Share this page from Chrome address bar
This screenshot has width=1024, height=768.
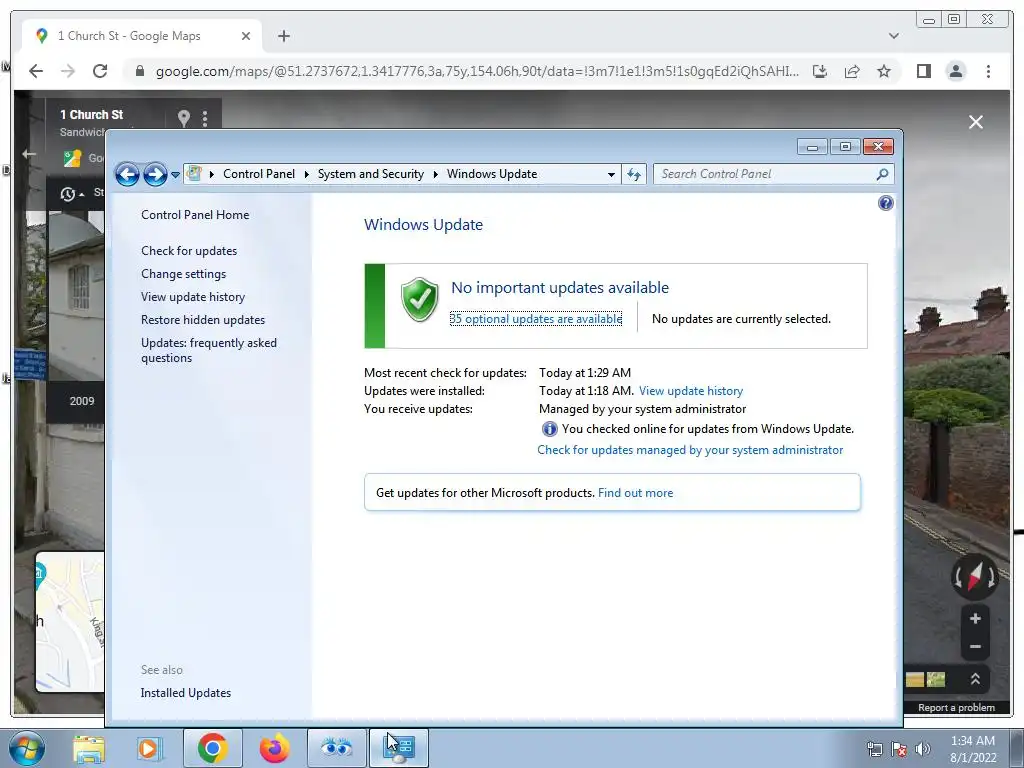(x=852, y=71)
